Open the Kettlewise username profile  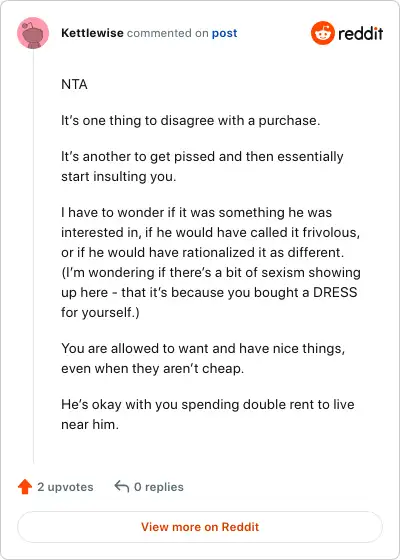click(92, 33)
